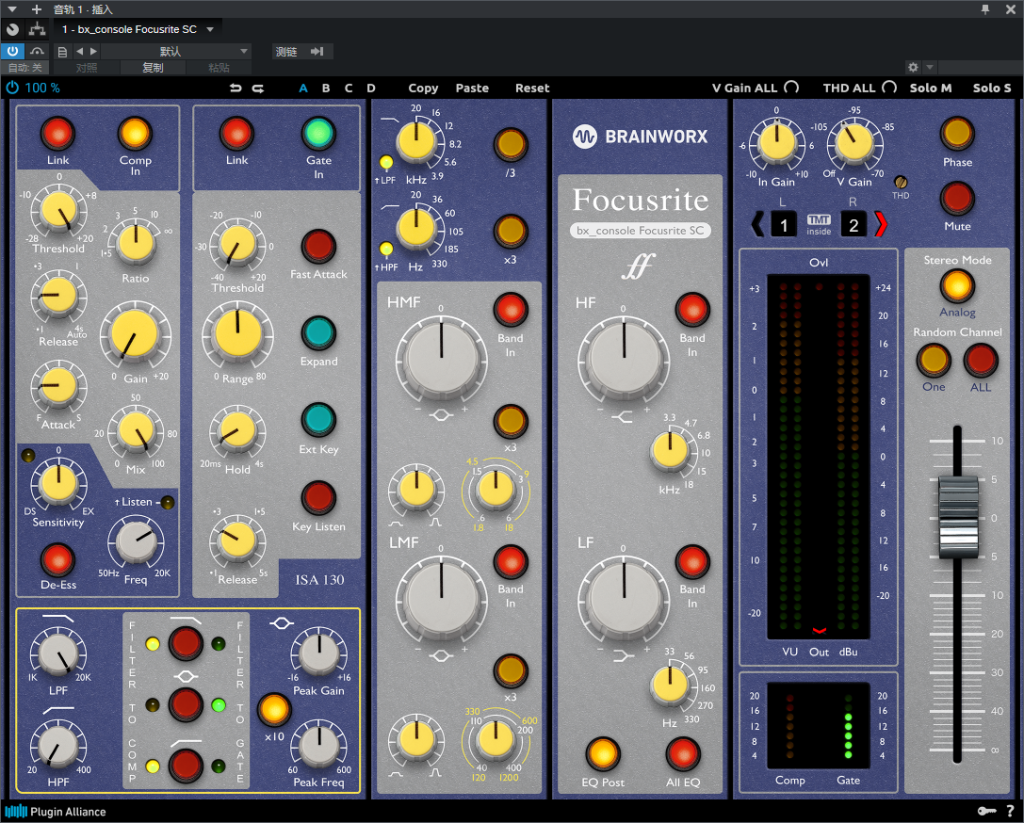Click the LPF /3 button

(510, 144)
